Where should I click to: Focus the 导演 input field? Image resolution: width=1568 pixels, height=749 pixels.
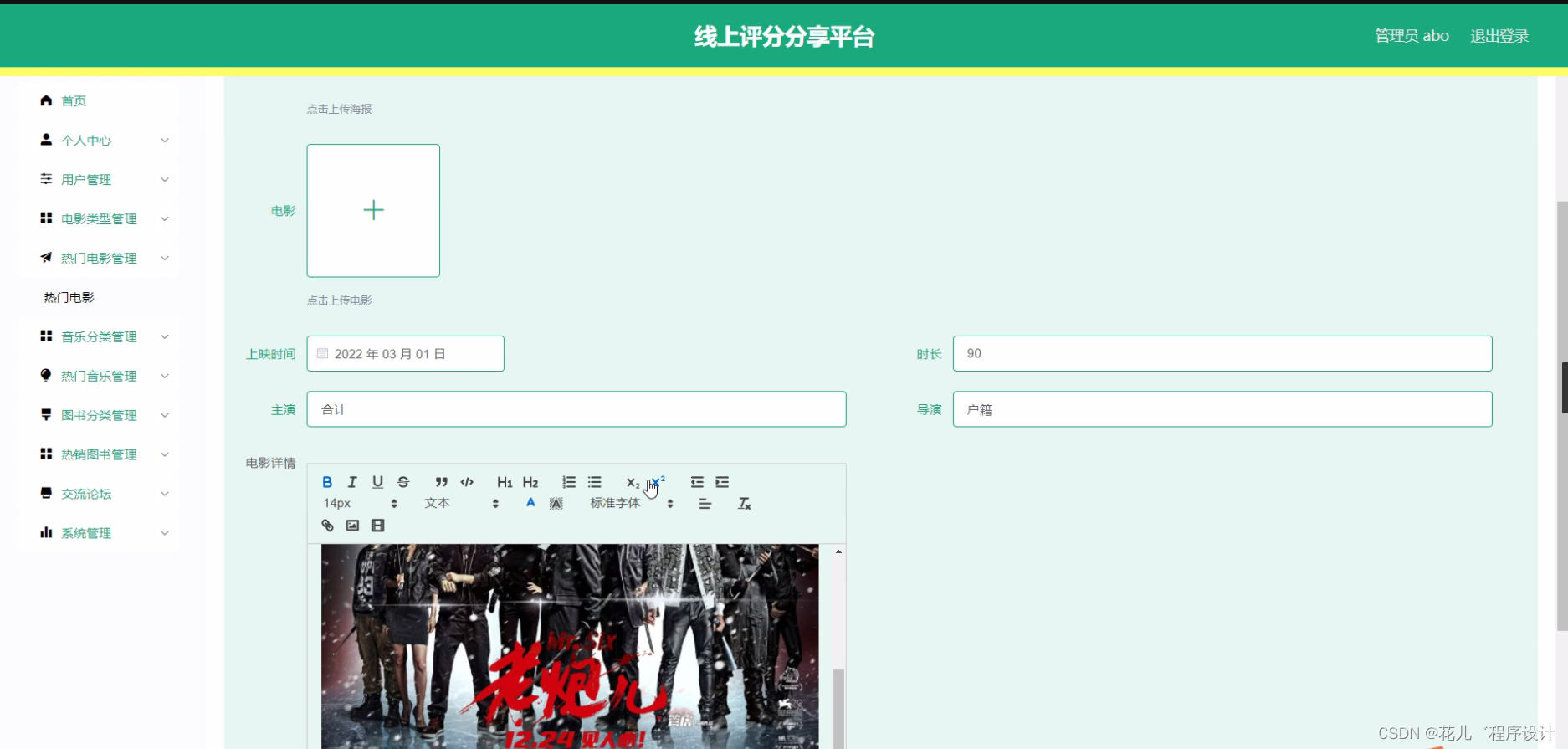tap(1222, 409)
